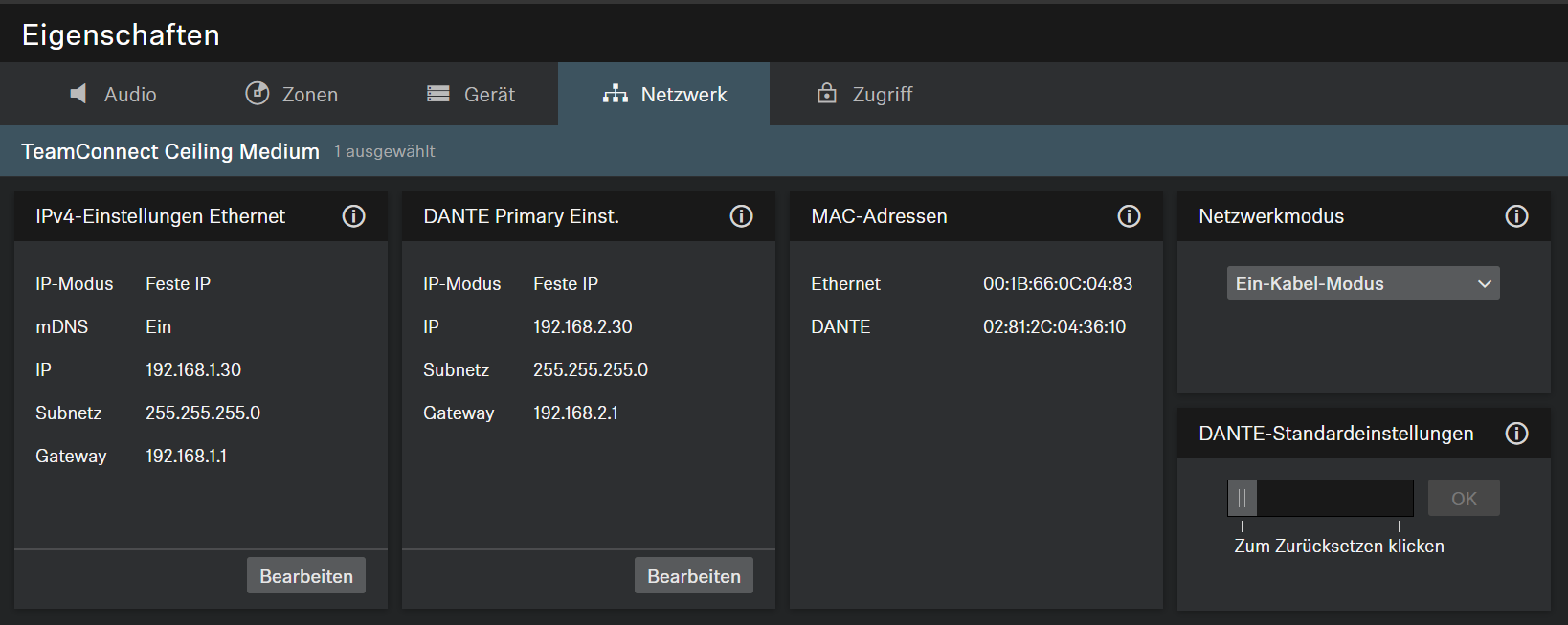Click the Zonen tab's circular zone icon
This screenshot has width=1568, height=625.
(x=257, y=93)
